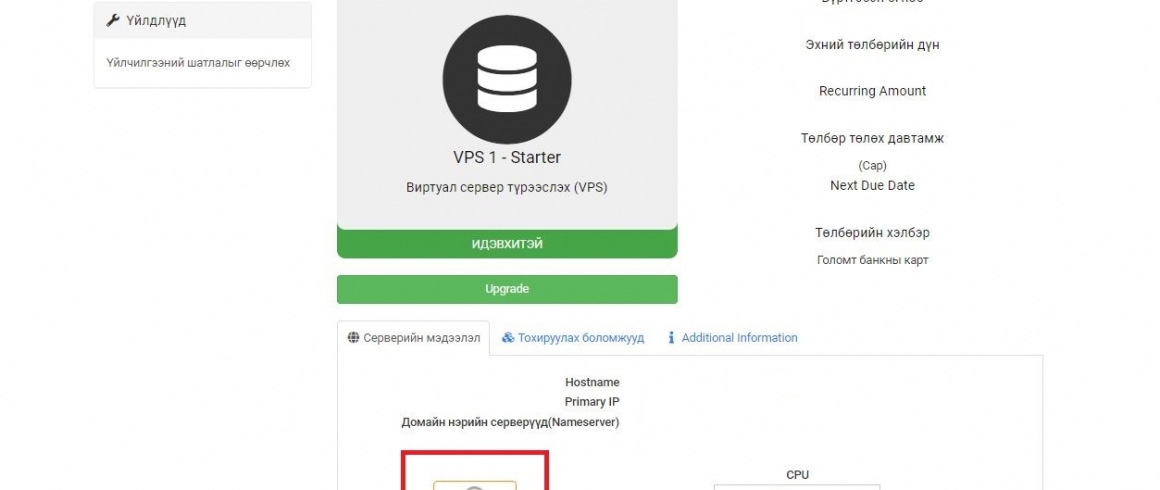Switch to the Серверийн мэдээлэл tab

tap(414, 338)
